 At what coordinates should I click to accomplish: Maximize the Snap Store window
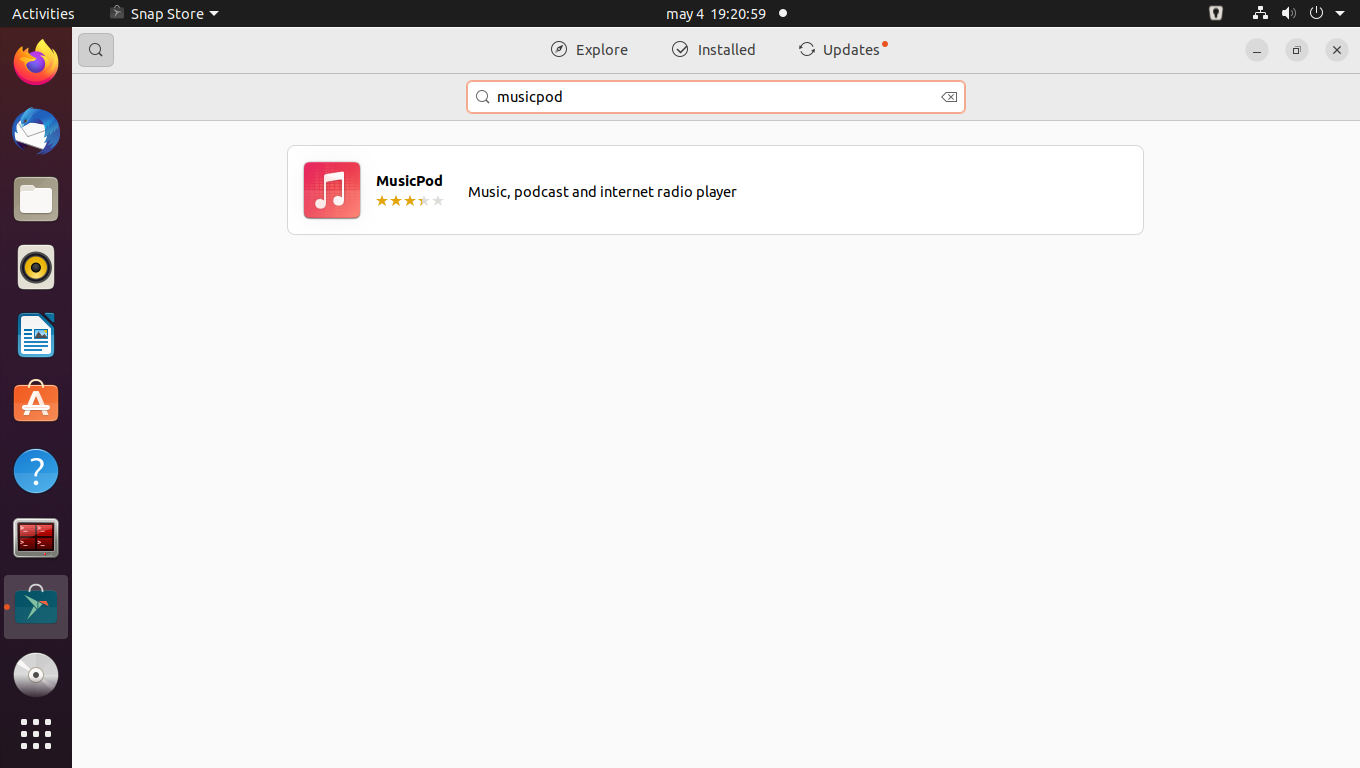(1297, 50)
